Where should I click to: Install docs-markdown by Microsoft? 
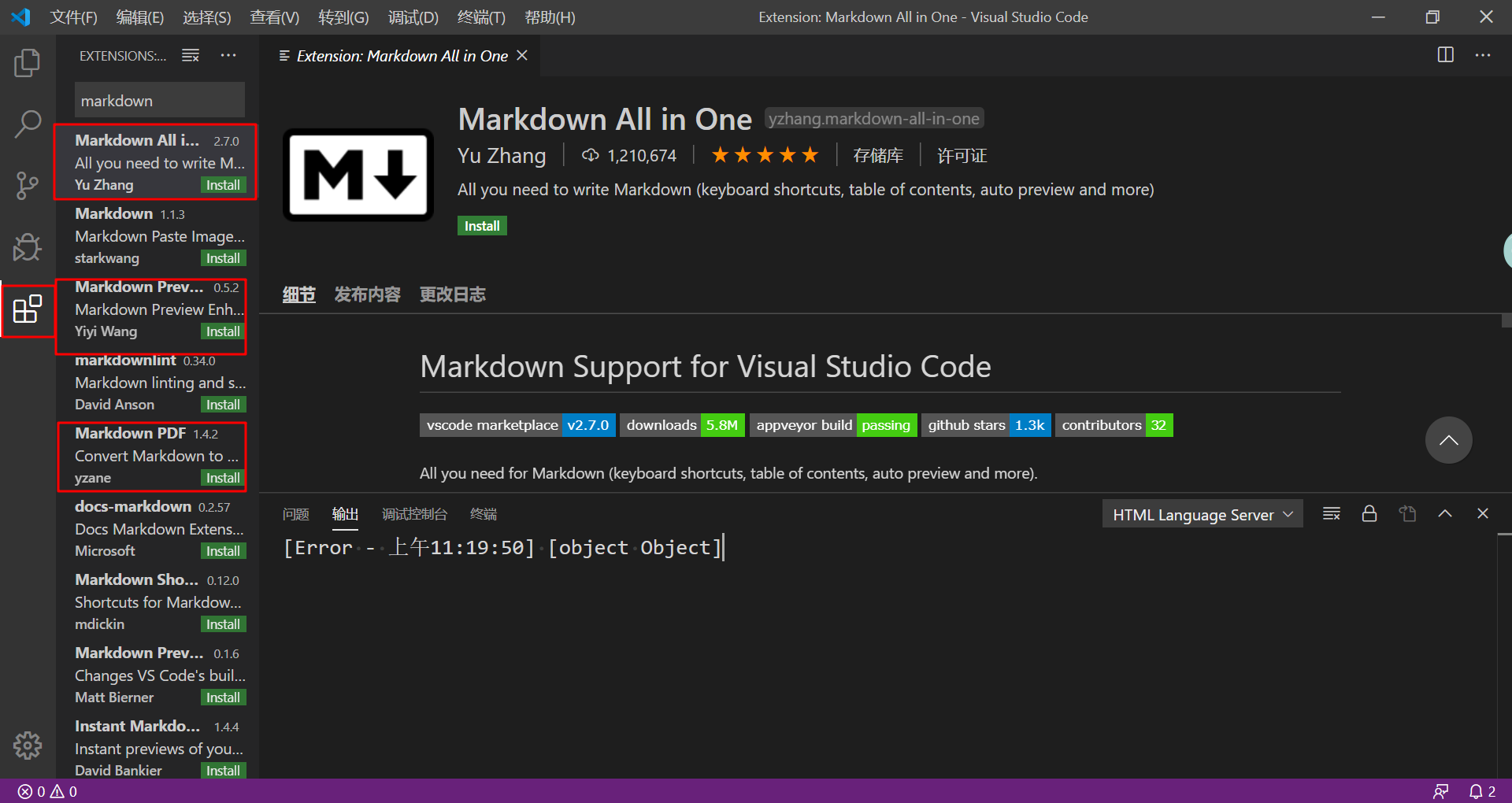[223, 551]
